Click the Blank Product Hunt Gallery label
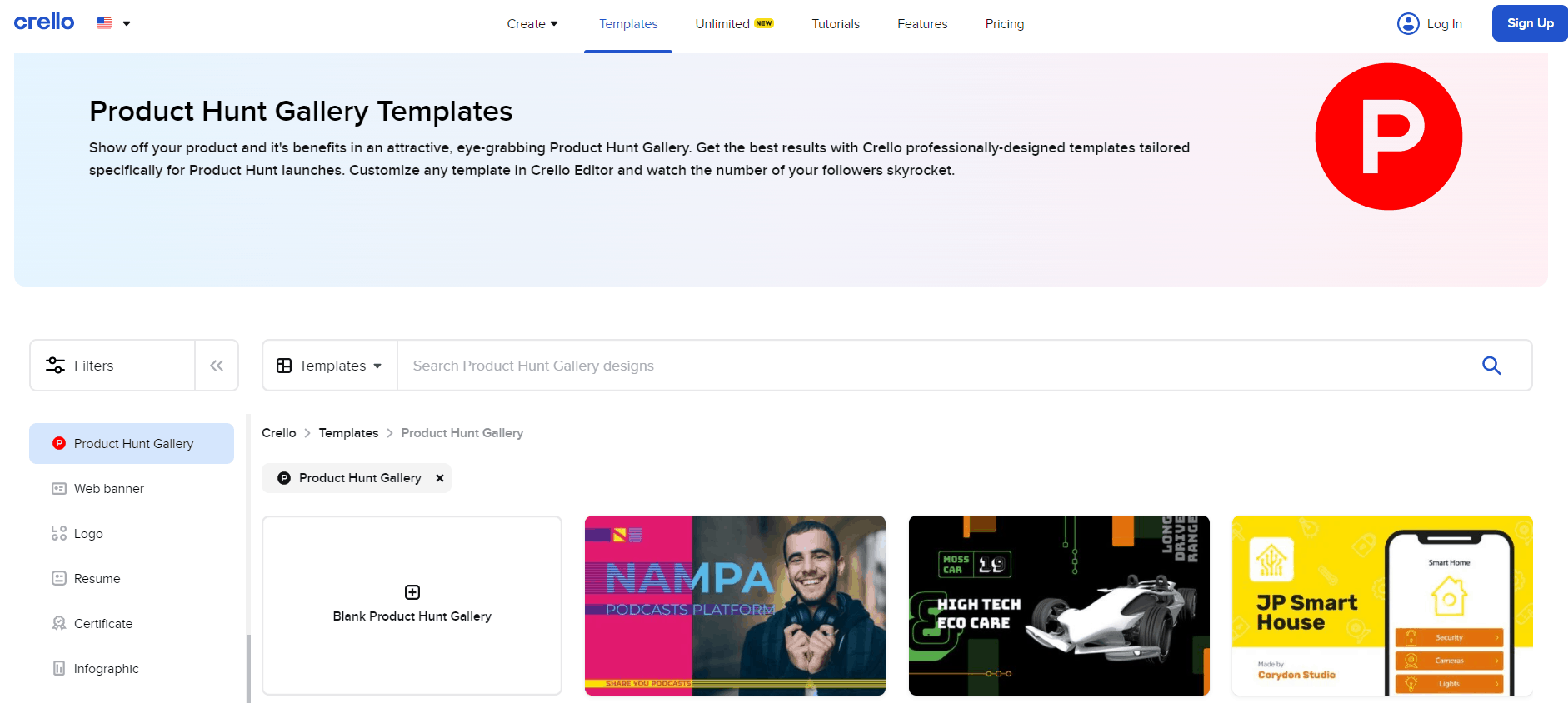This screenshot has width=1568, height=703. coord(412,616)
